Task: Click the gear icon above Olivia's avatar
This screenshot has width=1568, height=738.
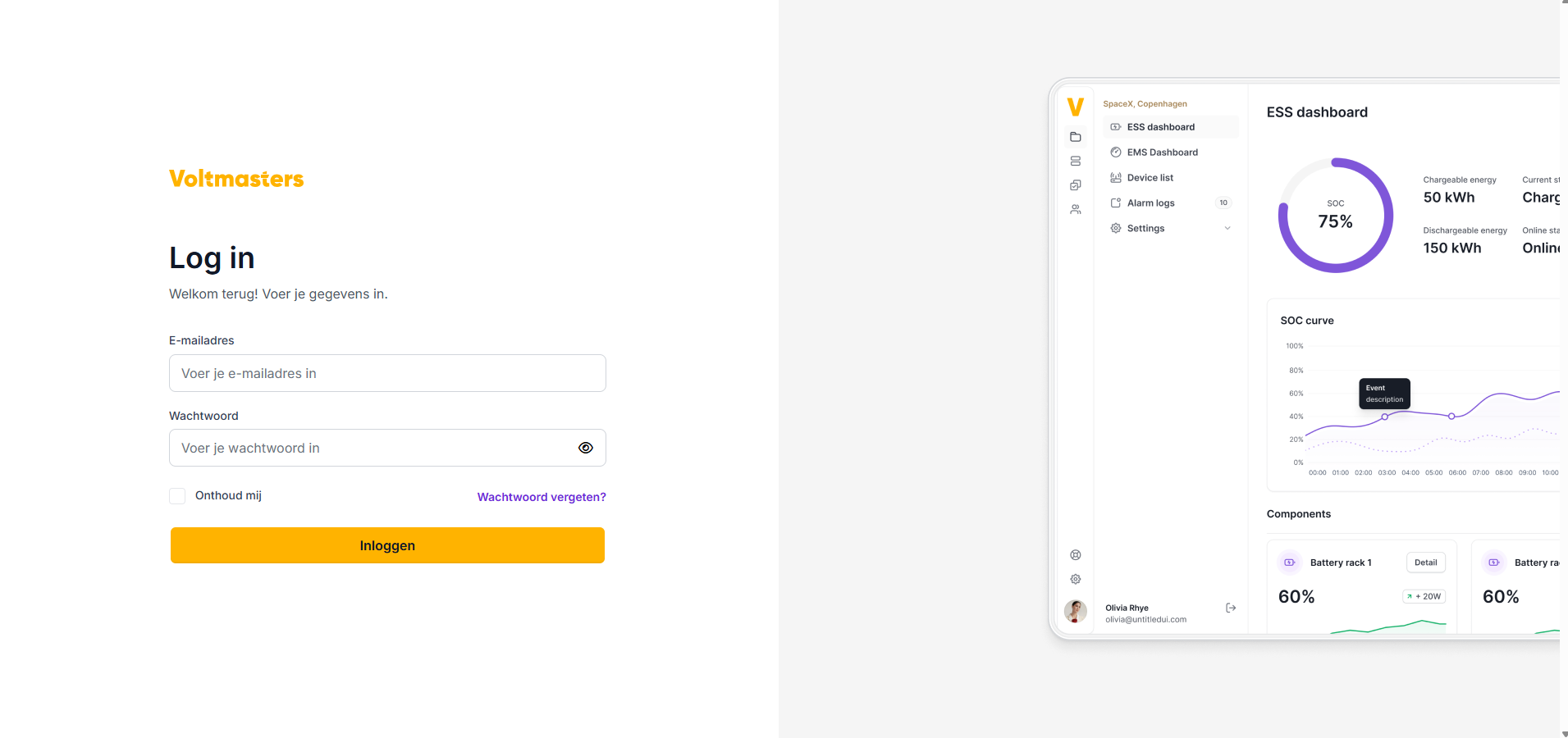Action: [x=1076, y=579]
